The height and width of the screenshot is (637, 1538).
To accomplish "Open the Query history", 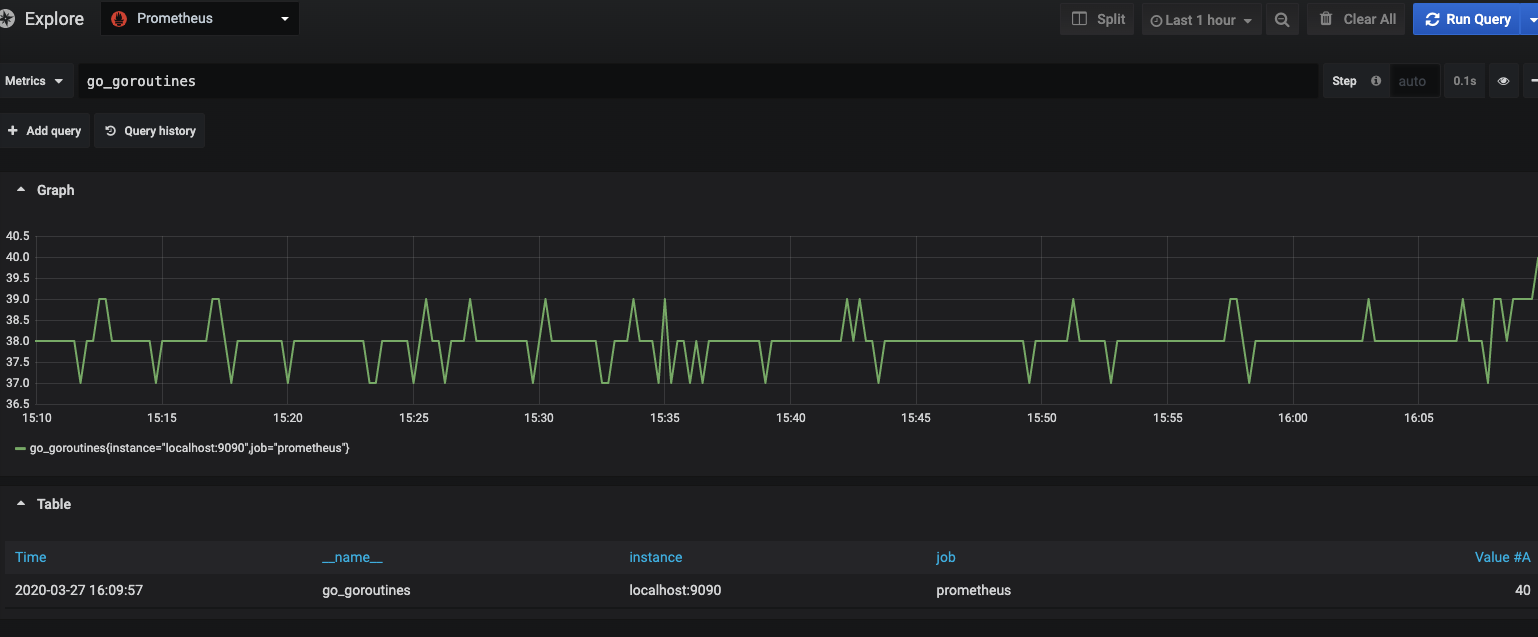I will pyautogui.click(x=150, y=131).
